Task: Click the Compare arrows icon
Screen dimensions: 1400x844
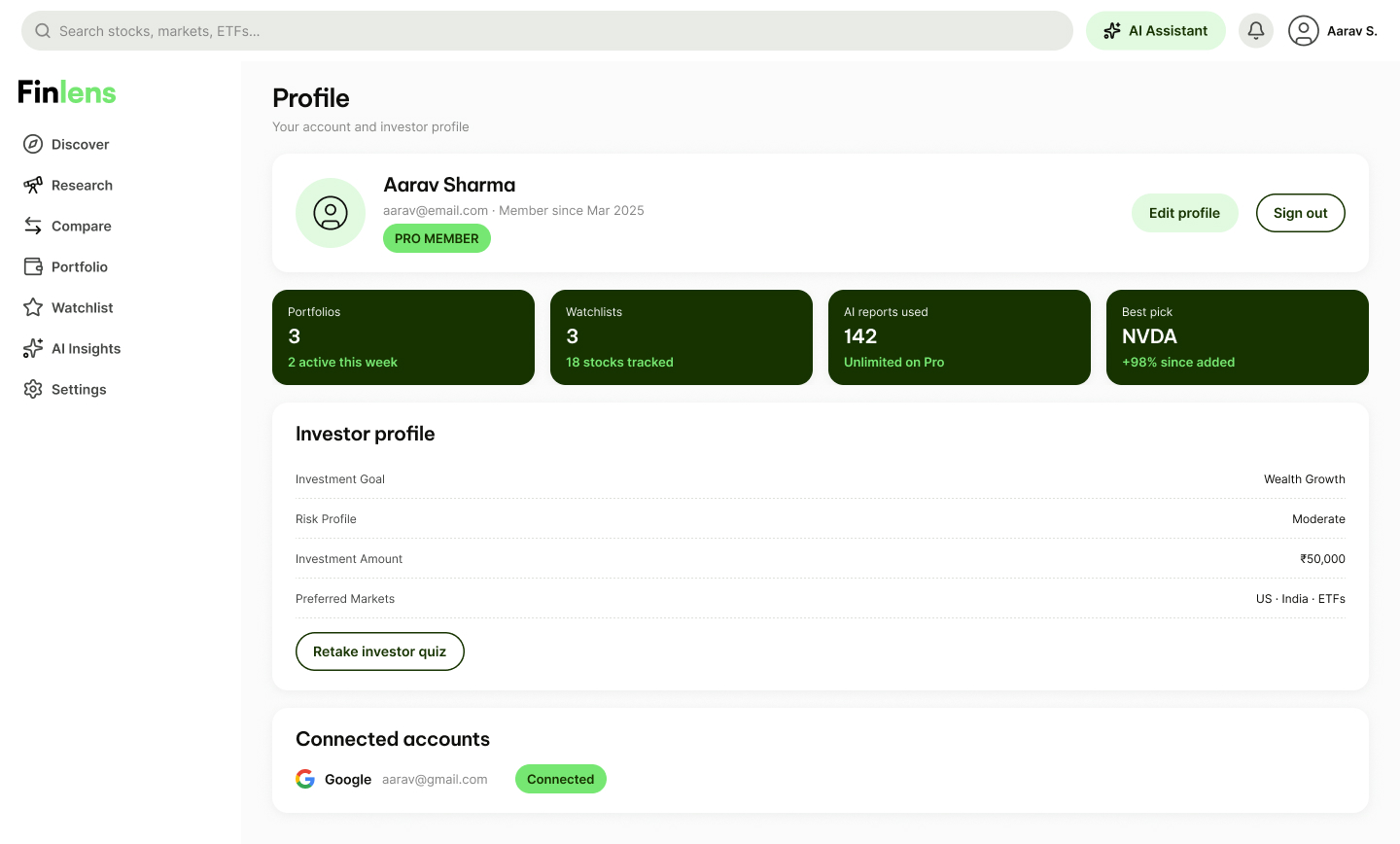Action: [x=33, y=226]
